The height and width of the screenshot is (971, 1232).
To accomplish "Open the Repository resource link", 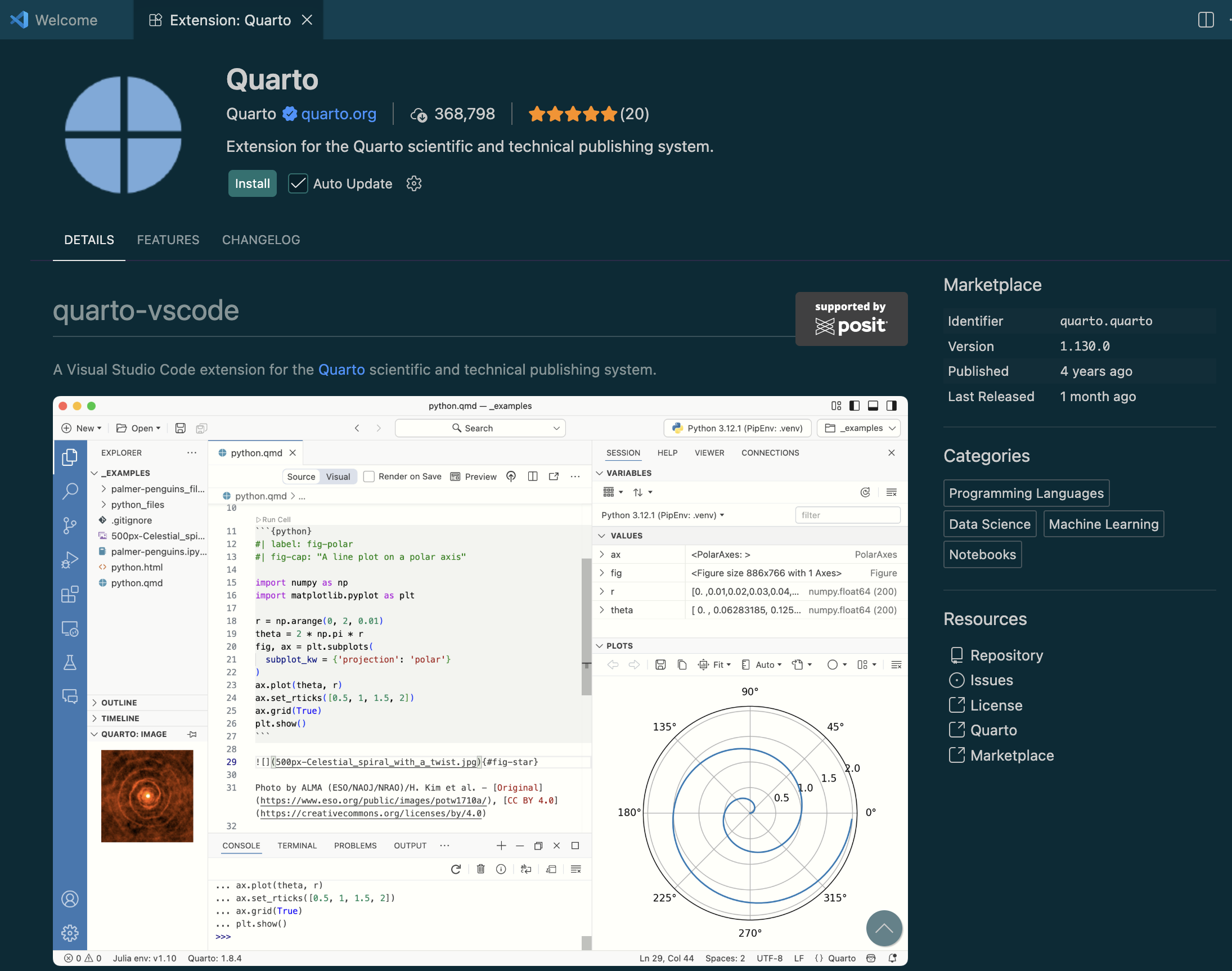I will click(1006, 655).
